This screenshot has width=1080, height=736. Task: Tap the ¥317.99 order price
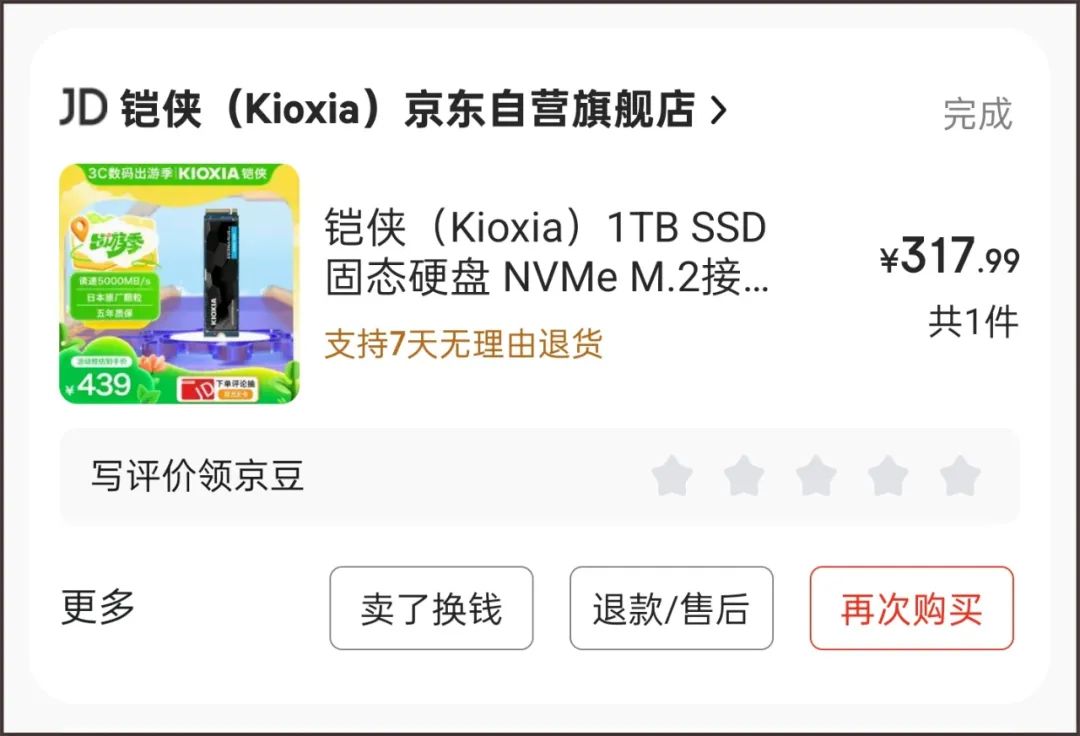tap(950, 255)
